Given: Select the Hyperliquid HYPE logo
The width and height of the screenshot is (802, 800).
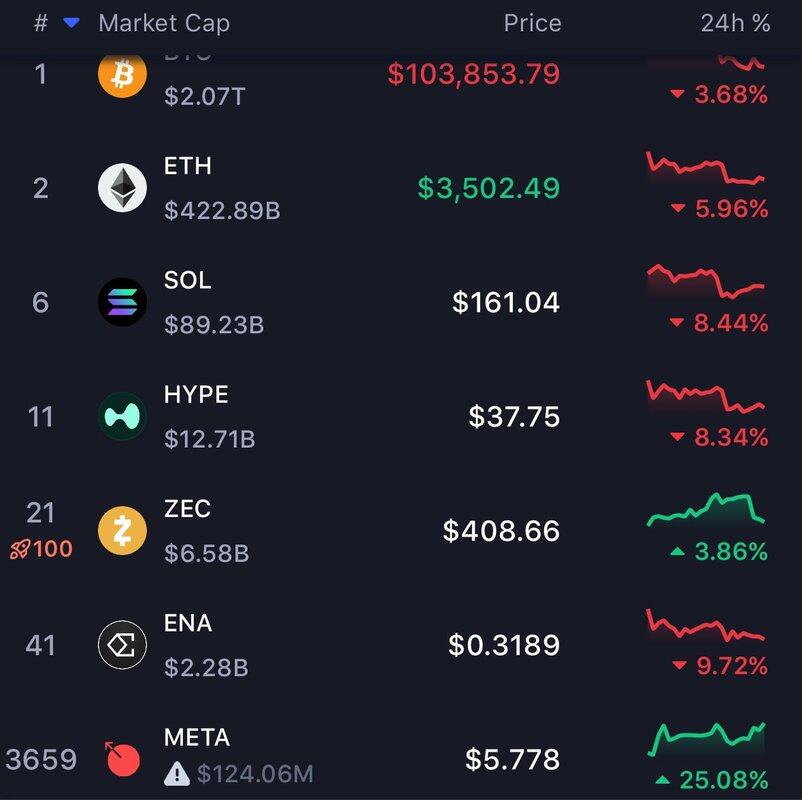Looking at the screenshot, I should coord(123,416).
